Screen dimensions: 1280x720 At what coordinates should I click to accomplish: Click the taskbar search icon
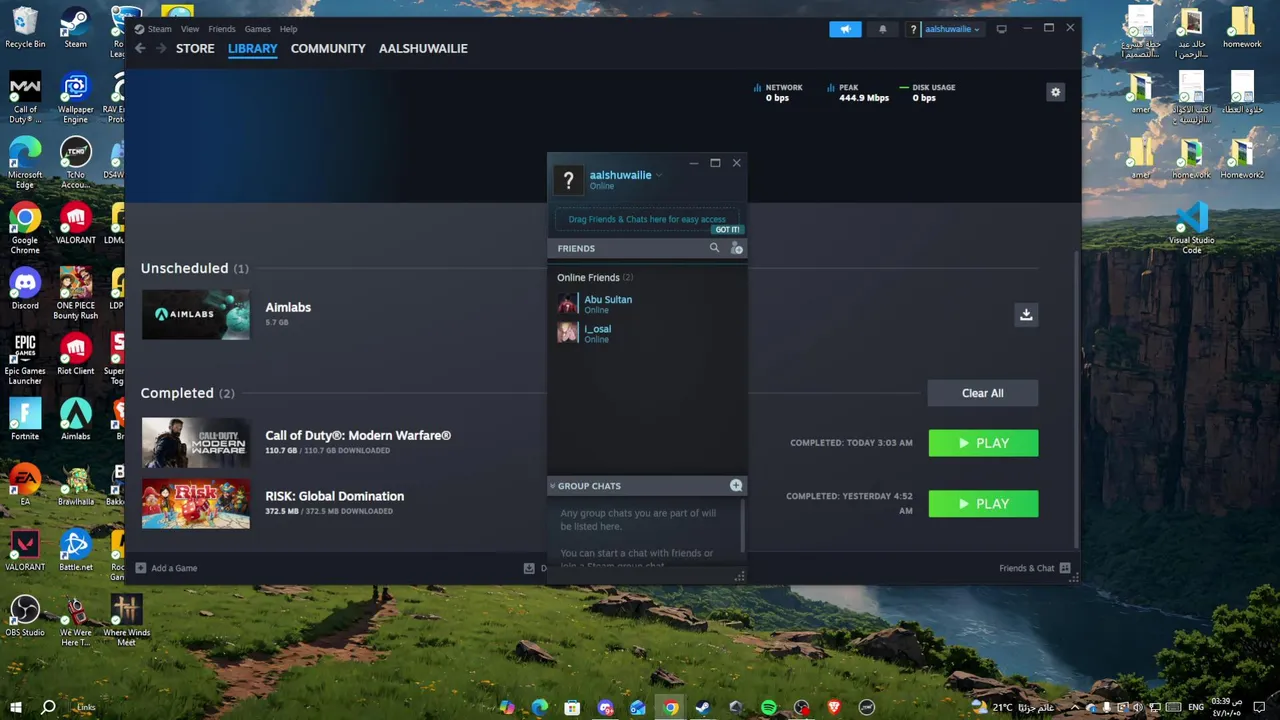point(48,707)
